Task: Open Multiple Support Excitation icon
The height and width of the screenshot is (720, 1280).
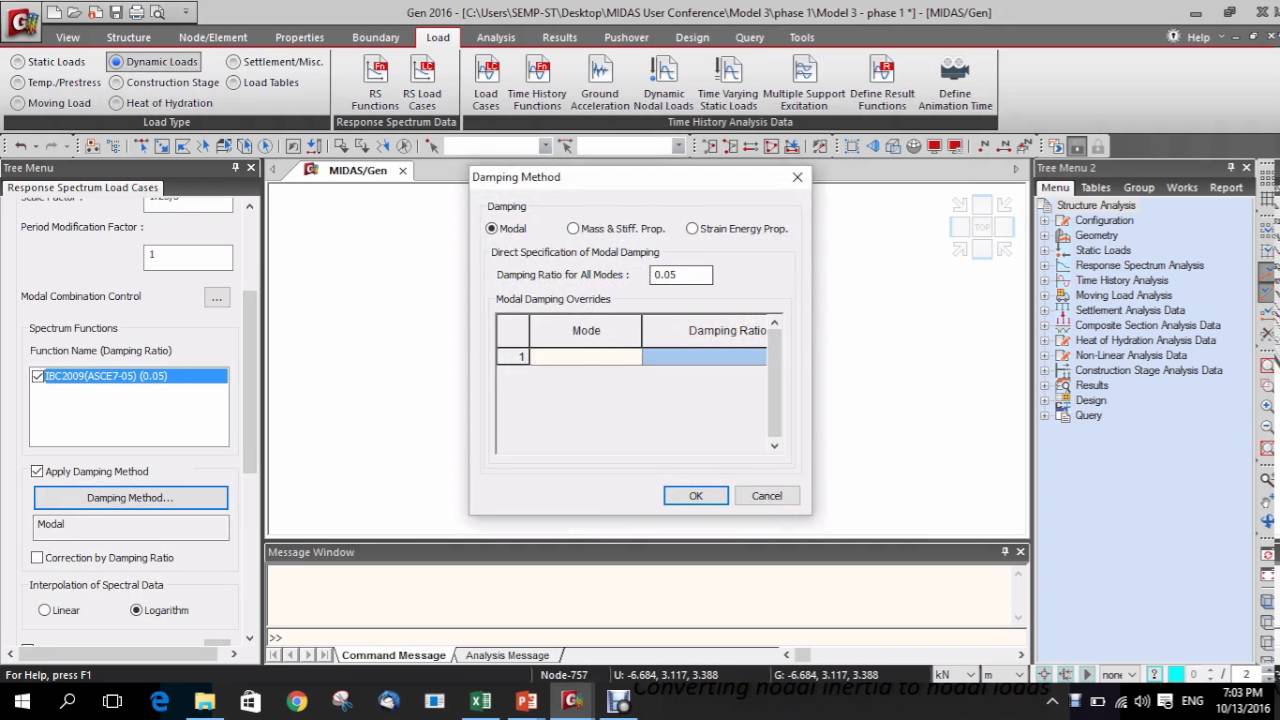Action: coord(804,83)
